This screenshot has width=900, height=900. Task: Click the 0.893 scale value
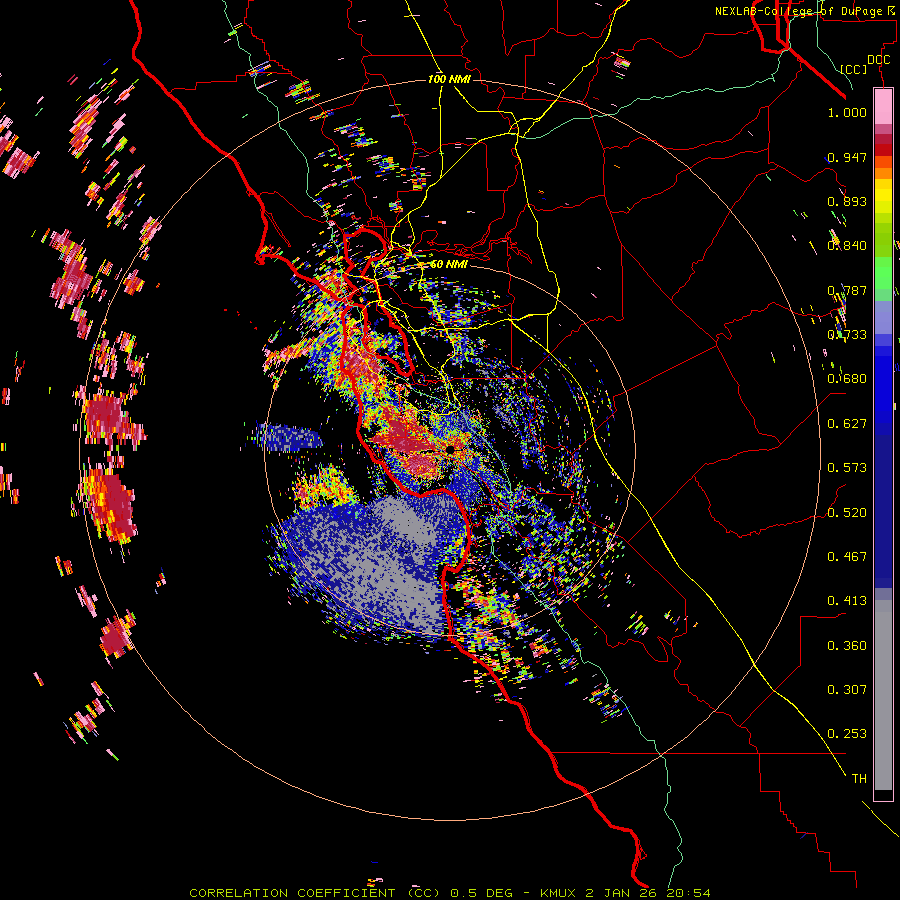(847, 201)
